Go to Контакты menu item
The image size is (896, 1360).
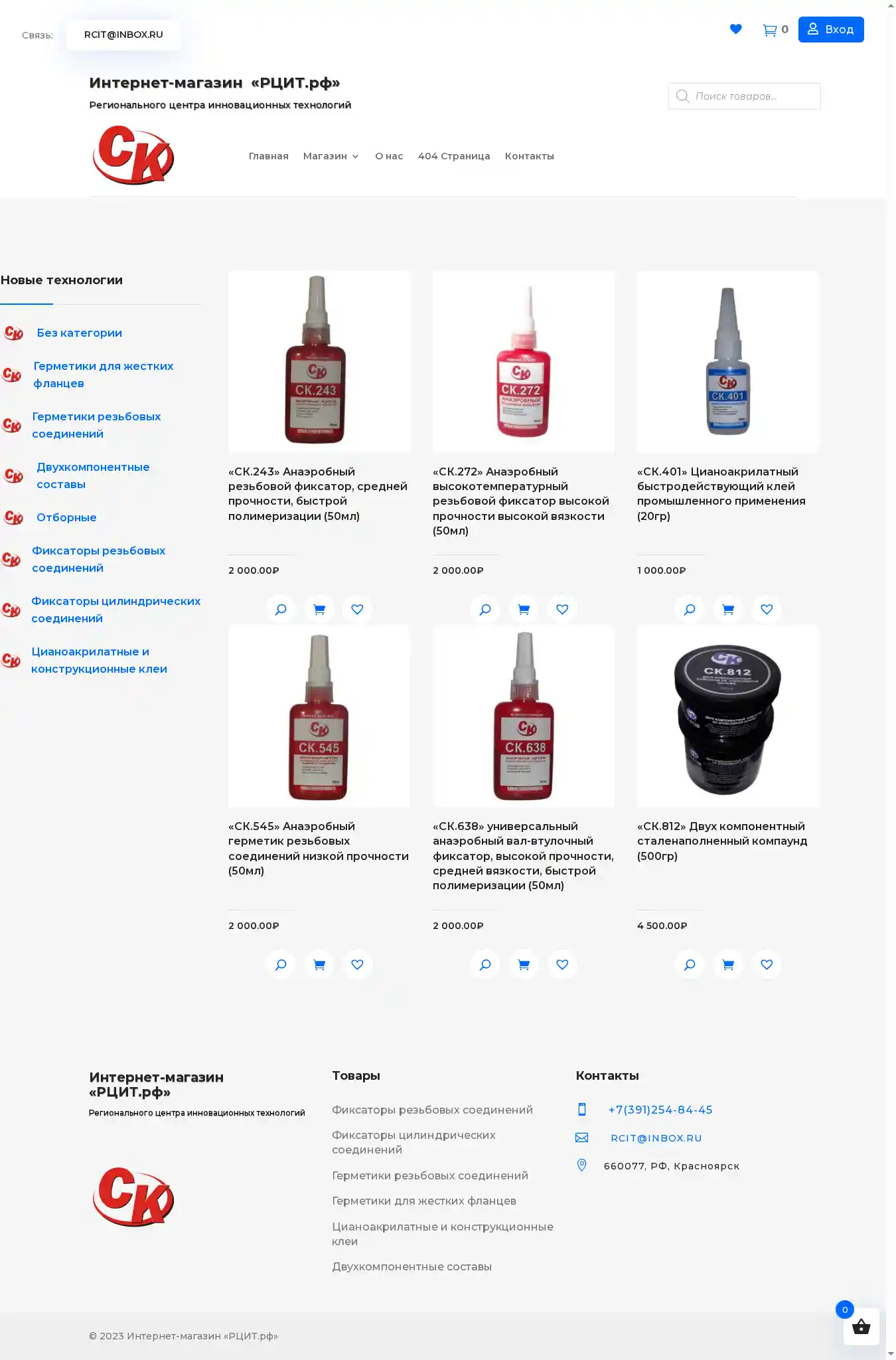[529, 156]
